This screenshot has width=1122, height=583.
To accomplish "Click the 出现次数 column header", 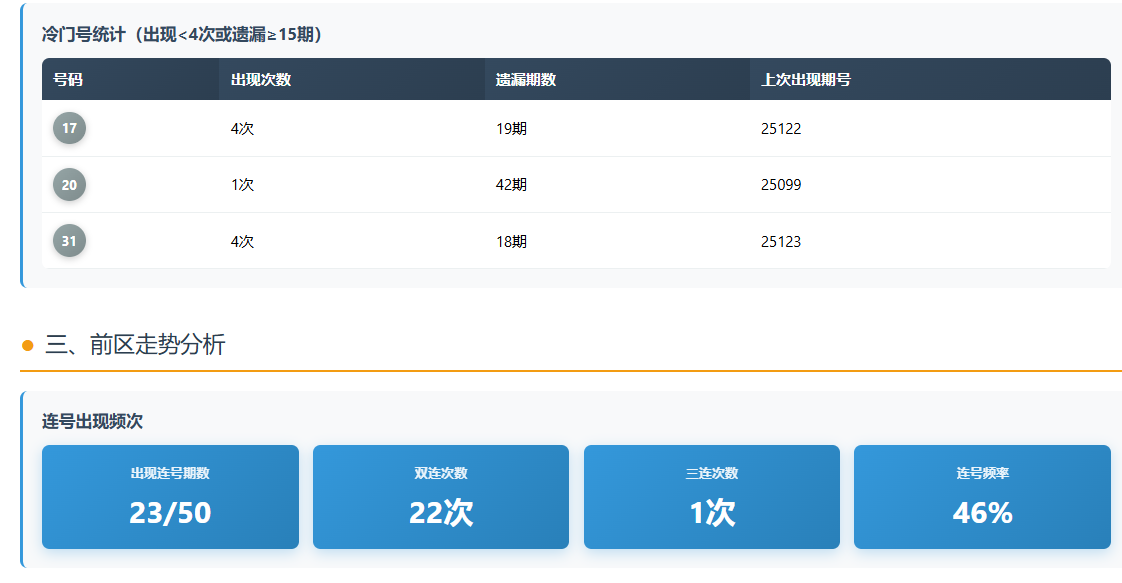I will (x=351, y=79).
